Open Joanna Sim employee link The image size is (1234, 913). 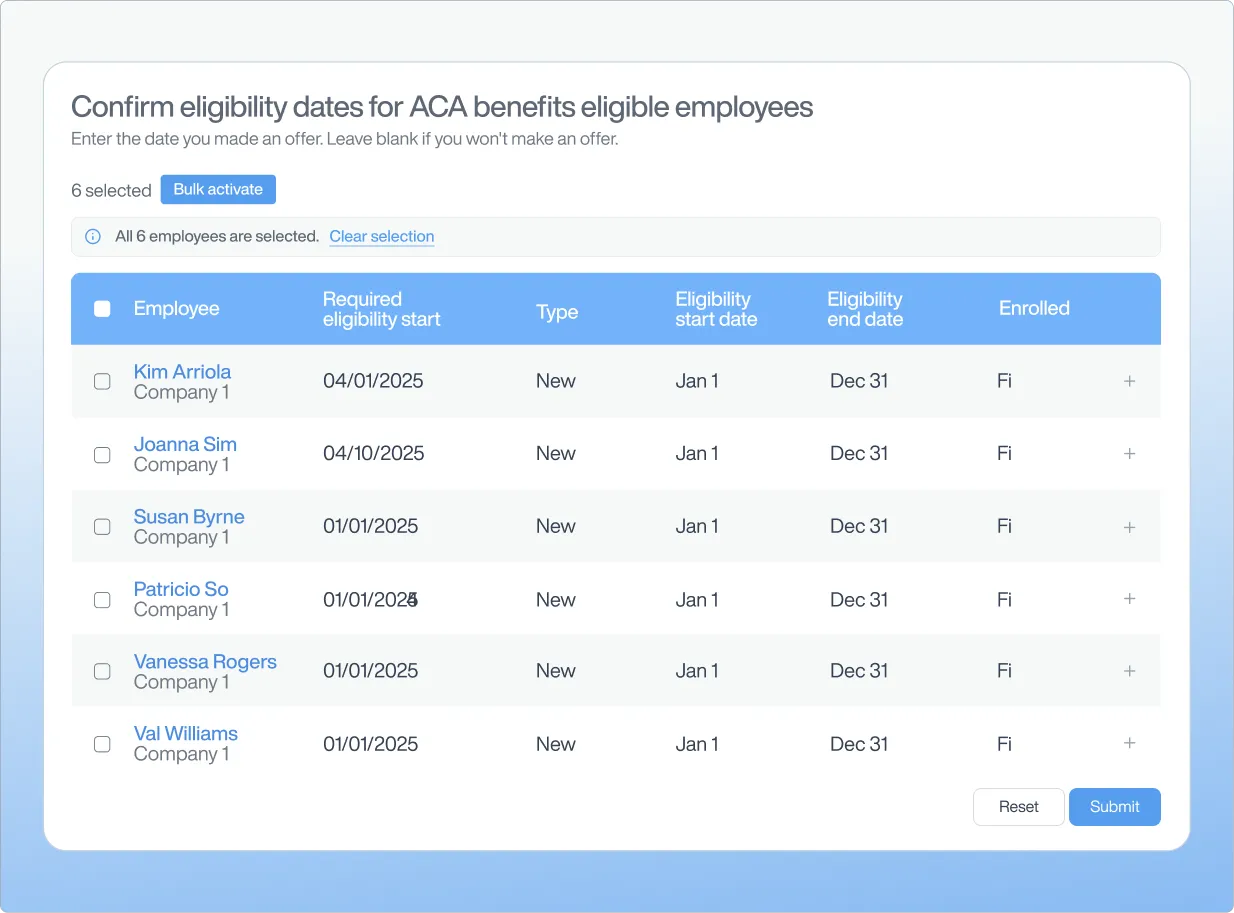click(x=185, y=444)
